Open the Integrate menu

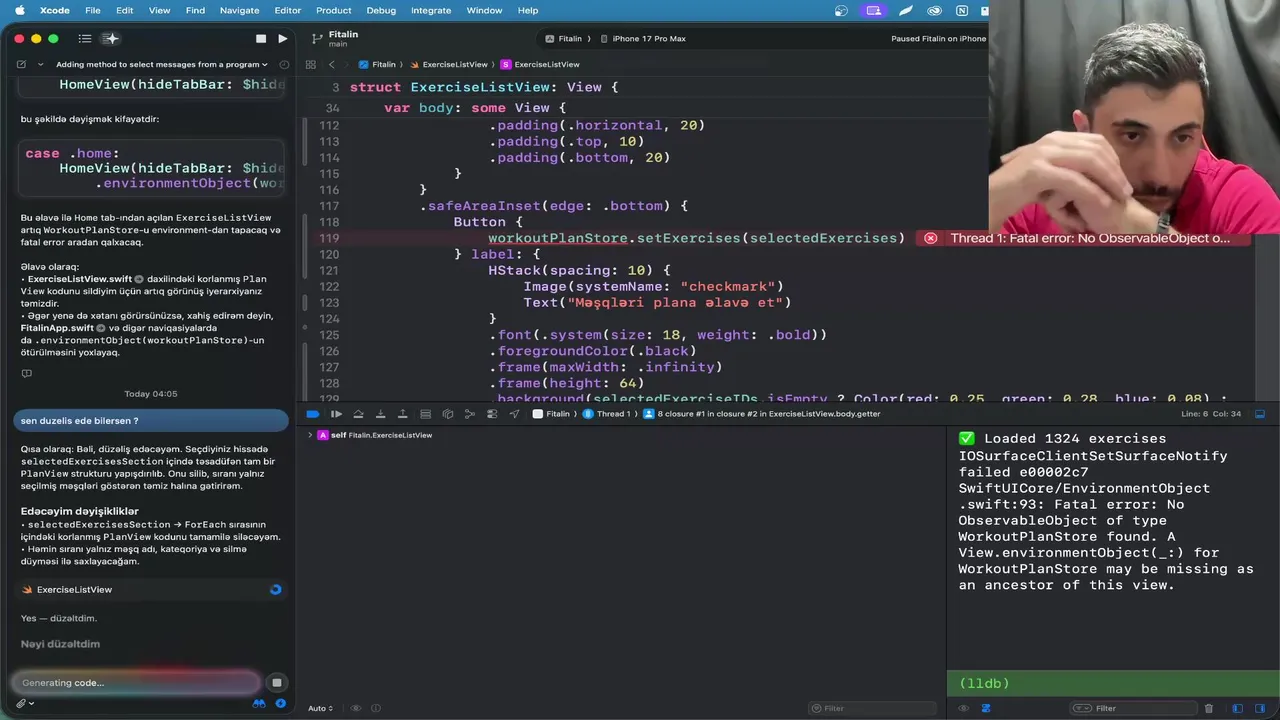click(x=431, y=10)
